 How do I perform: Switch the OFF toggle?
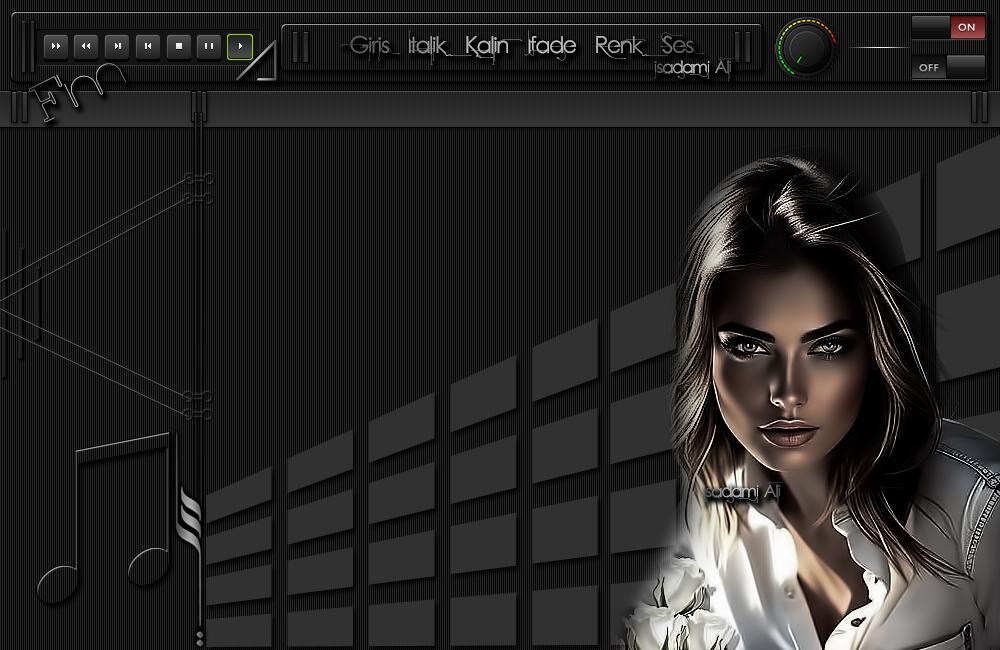[948, 67]
